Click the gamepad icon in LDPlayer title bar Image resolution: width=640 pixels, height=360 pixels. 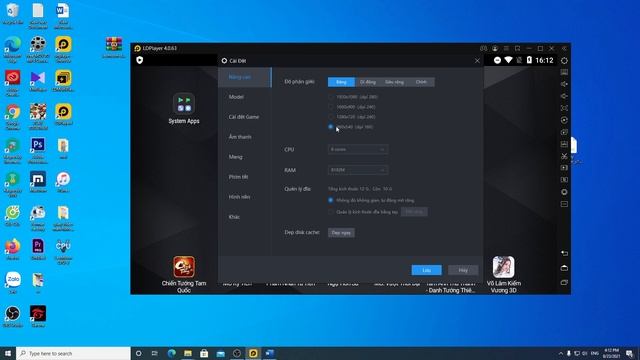pyautogui.click(x=483, y=48)
